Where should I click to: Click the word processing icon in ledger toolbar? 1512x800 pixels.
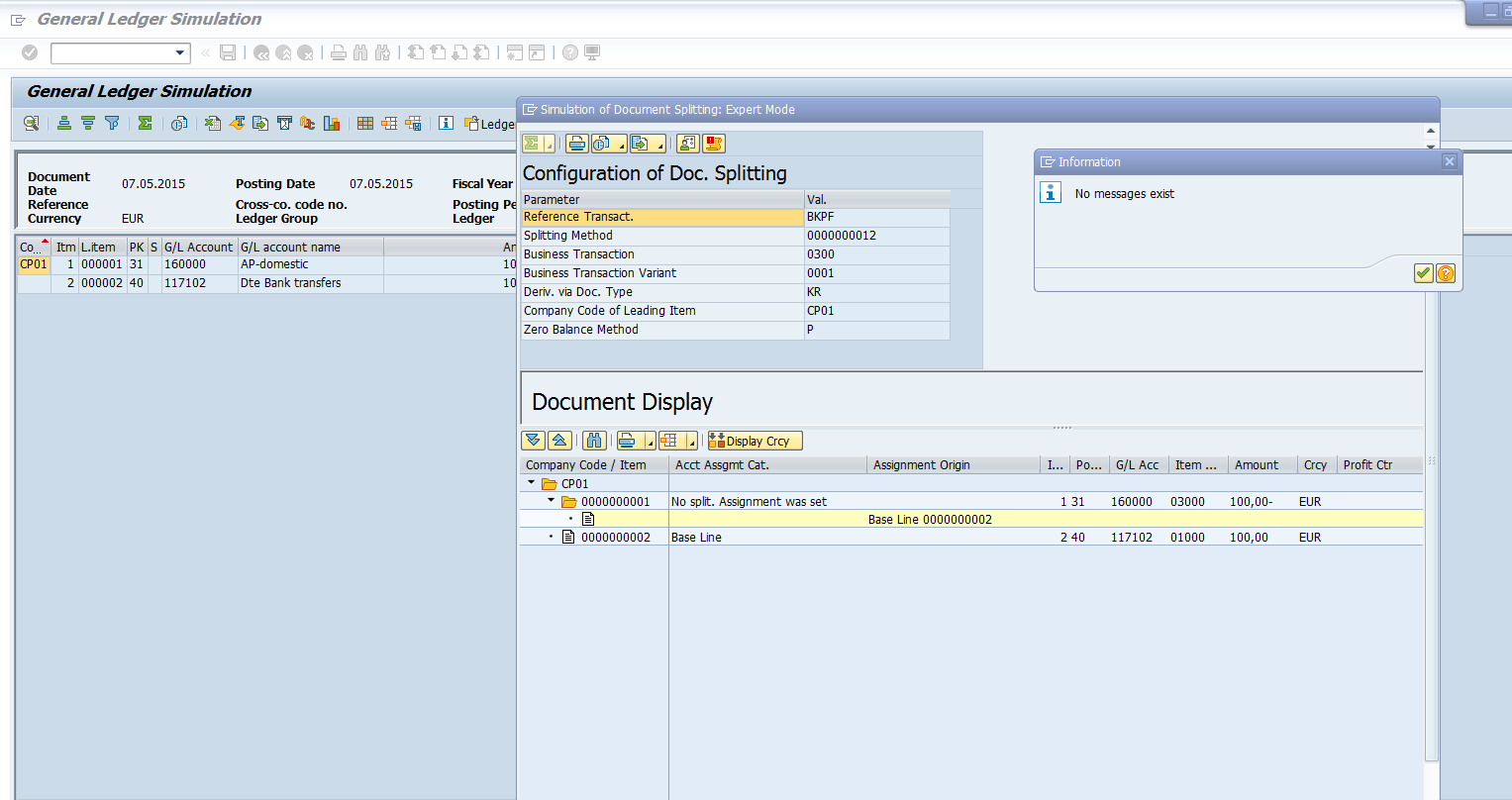pyautogui.click(x=237, y=124)
